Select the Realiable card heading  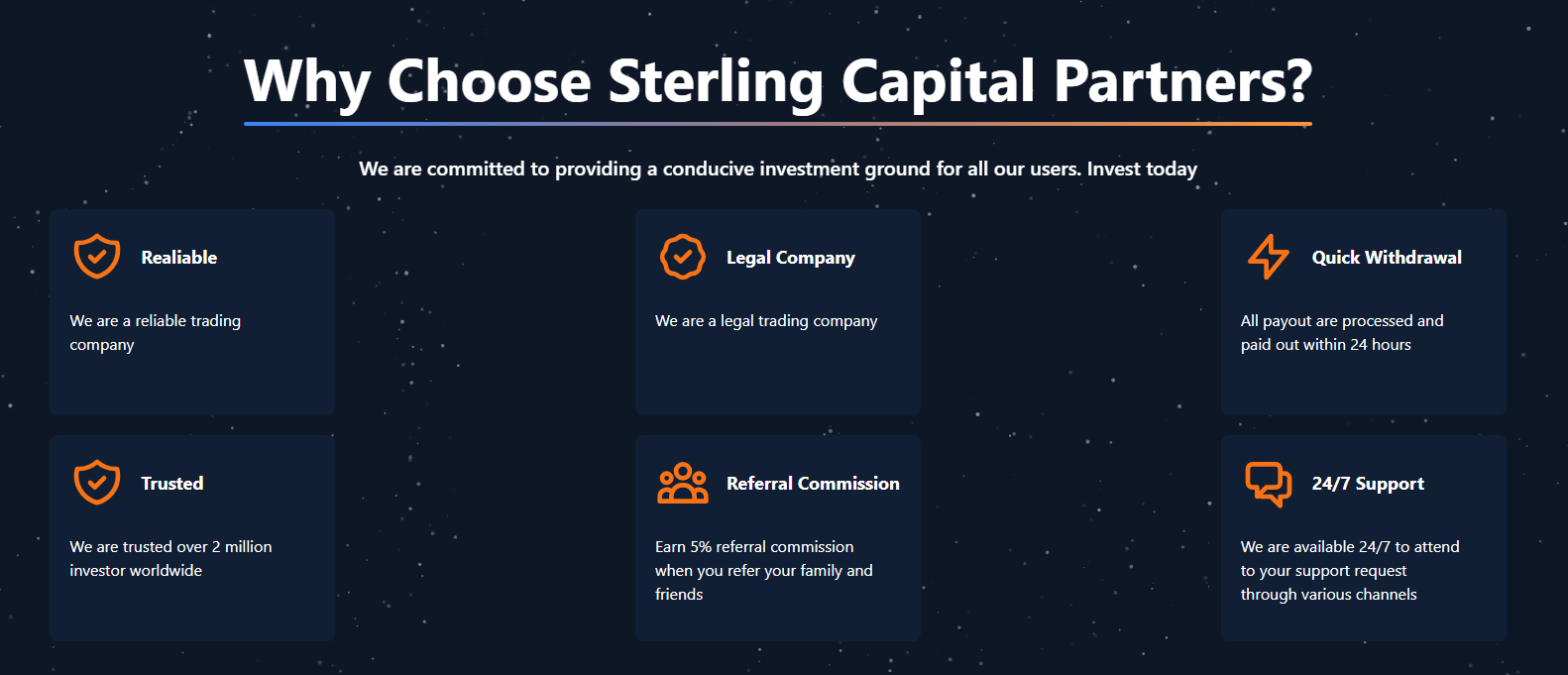(x=179, y=258)
